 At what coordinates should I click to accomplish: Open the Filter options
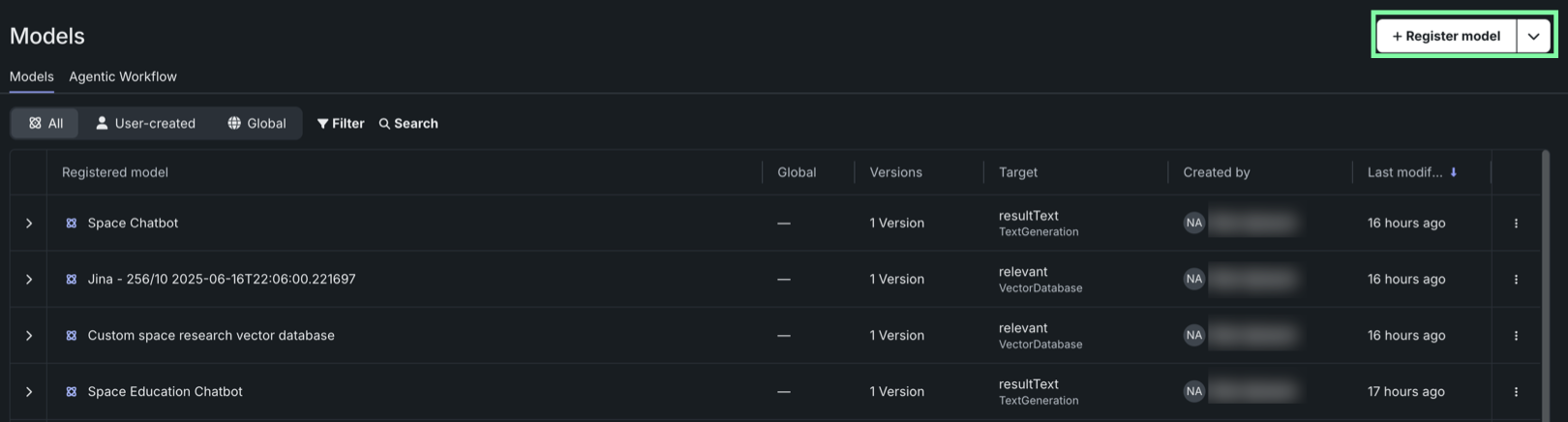341,124
